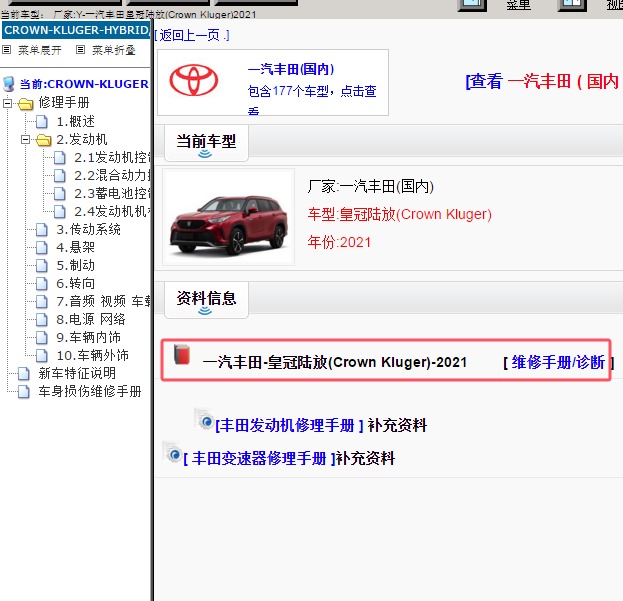623x601 pixels.
Task: Click the 当前:CROWN-KLUGER root label
Action: point(84,84)
